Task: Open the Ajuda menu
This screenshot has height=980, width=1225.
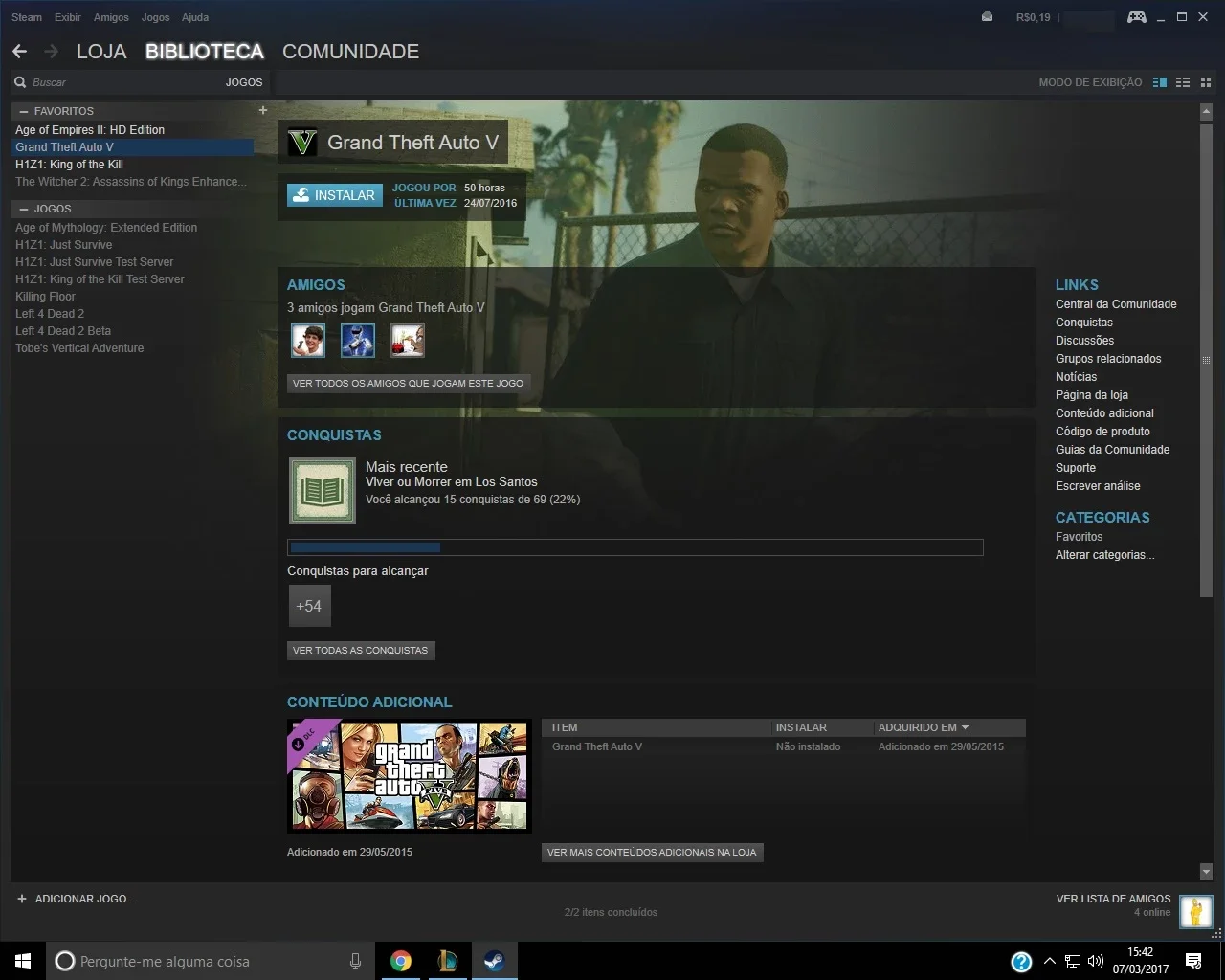Action: (195, 17)
